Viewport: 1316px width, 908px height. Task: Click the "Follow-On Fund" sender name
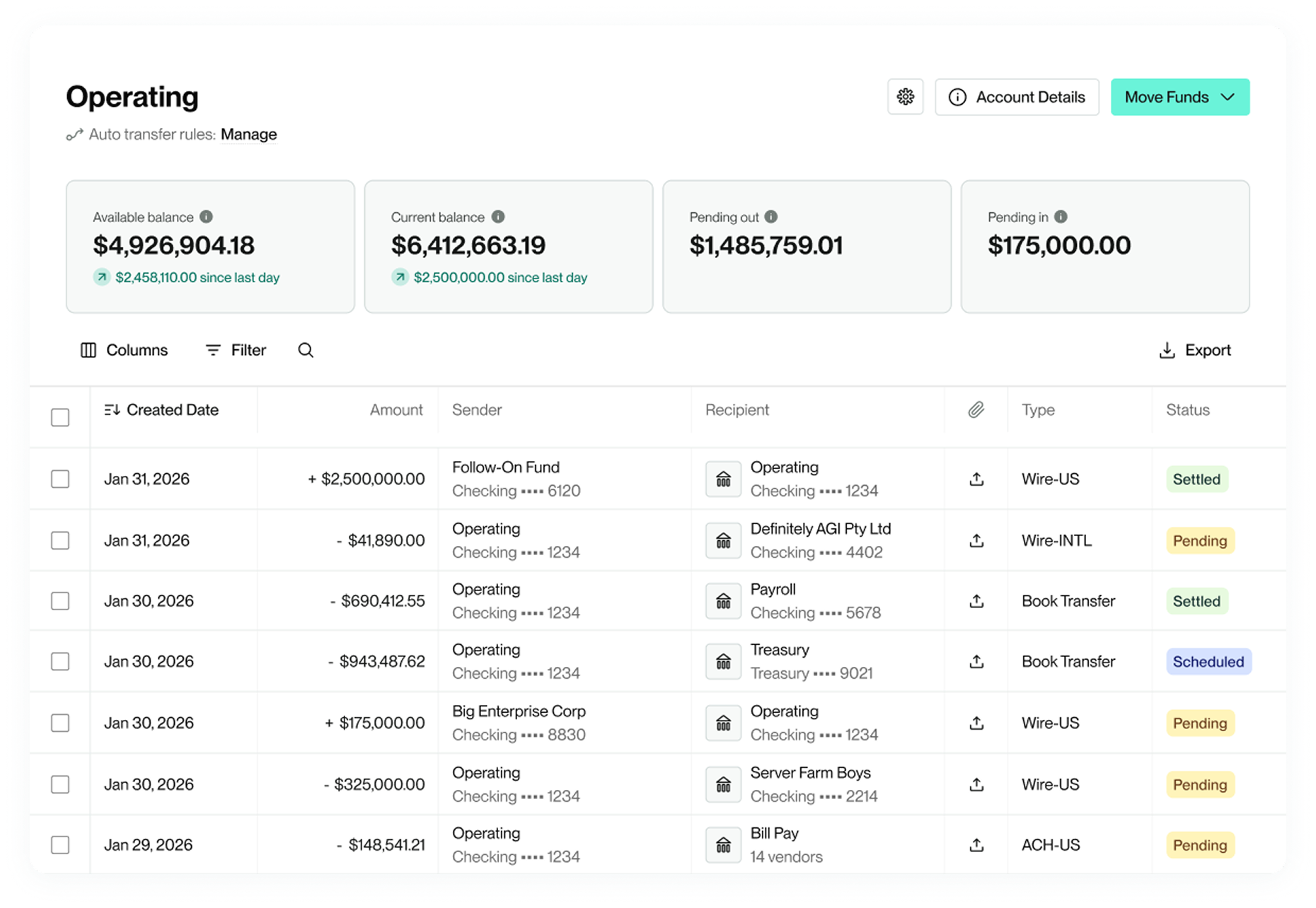(506, 467)
